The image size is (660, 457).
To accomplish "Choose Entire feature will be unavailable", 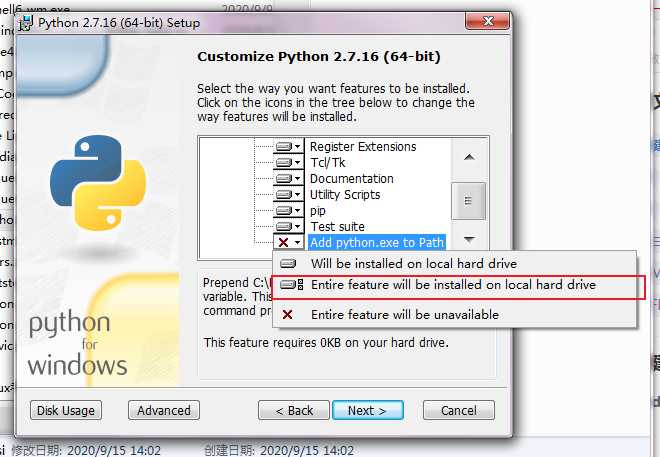I will click(455, 315).
